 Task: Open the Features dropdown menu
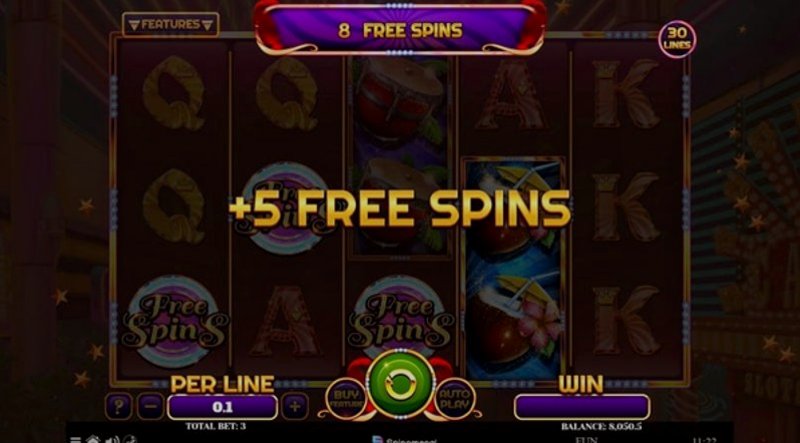pyautogui.click(x=170, y=24)
